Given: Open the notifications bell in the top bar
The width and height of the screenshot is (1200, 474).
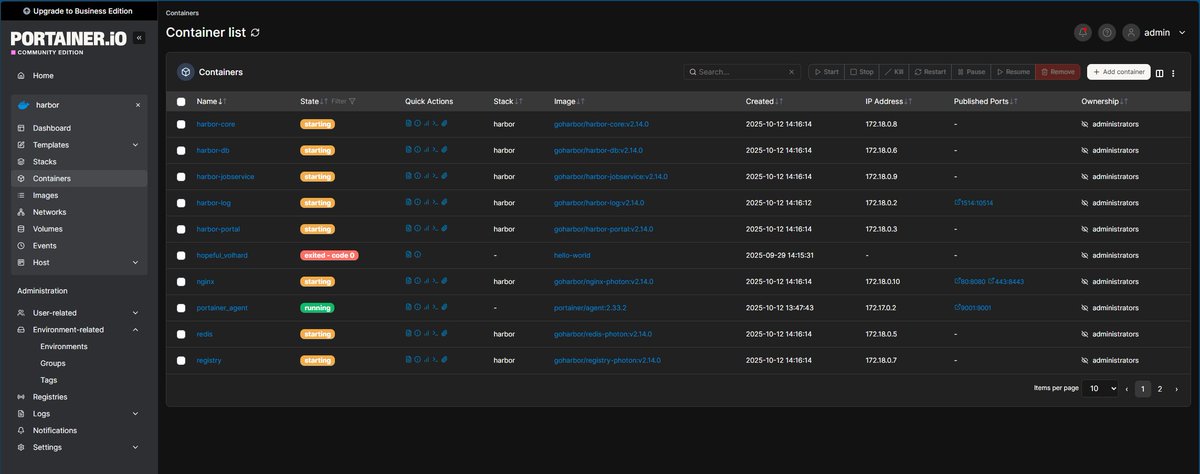Looking at the screenshot, I should [1082, 33].
